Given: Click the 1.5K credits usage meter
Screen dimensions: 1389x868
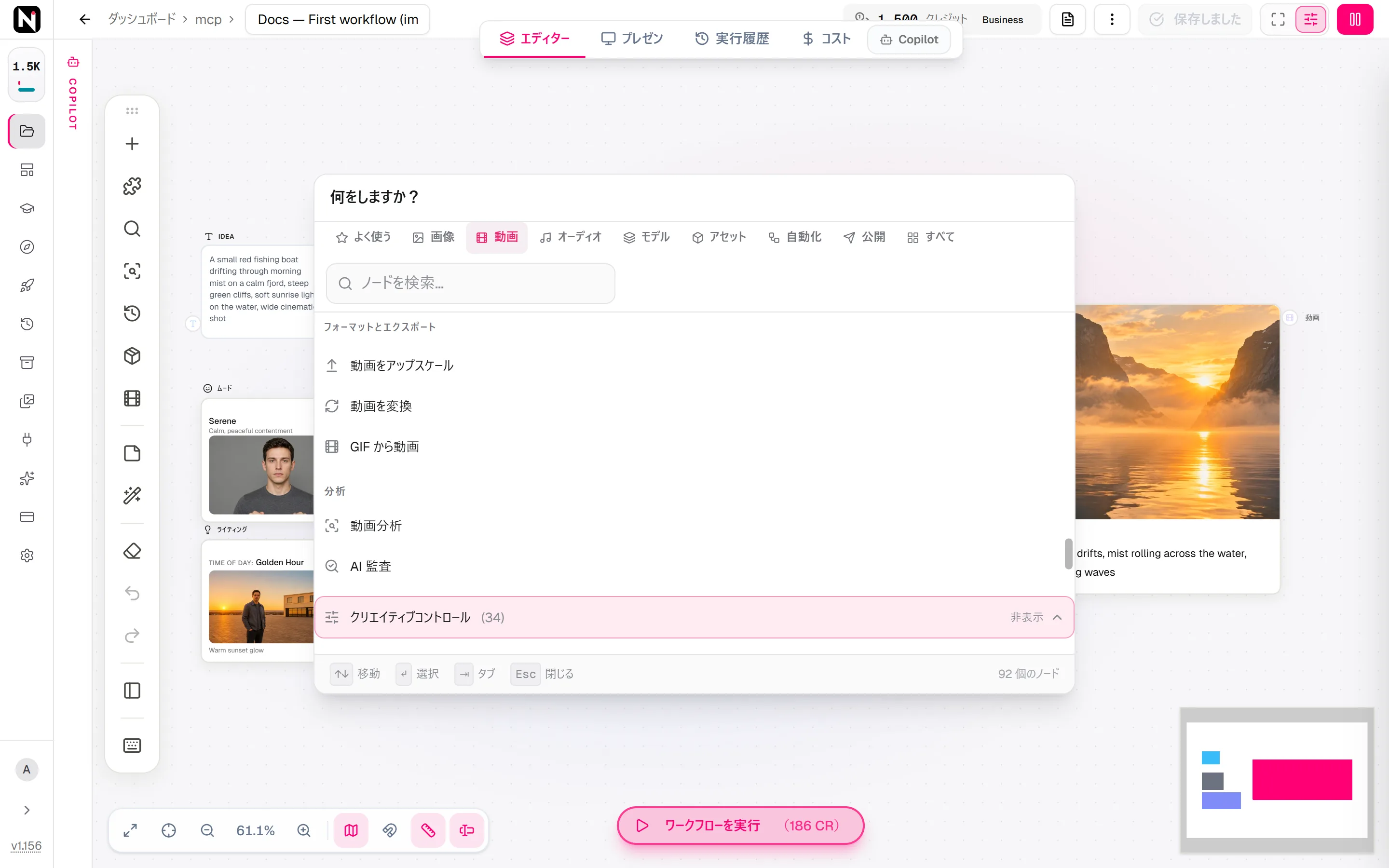Looking at the screenshot, I should coord(27,75).
